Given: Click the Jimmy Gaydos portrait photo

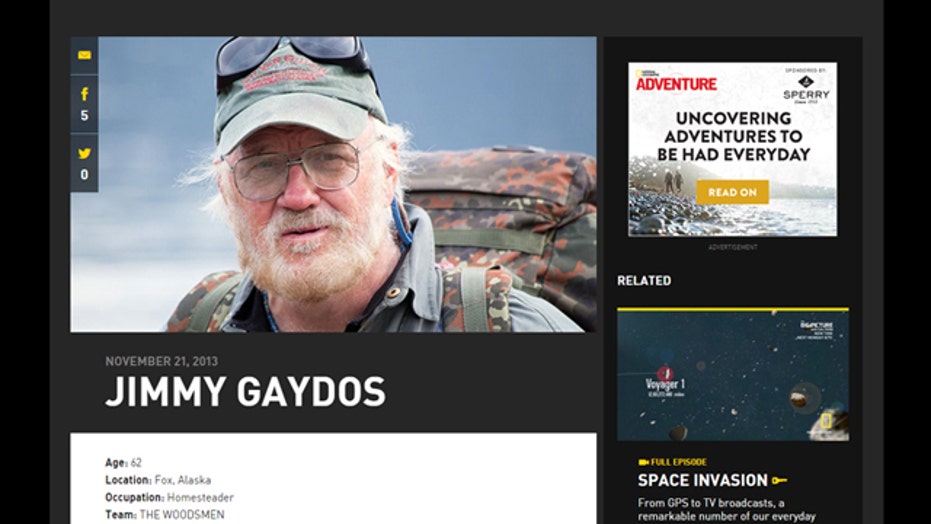Looking at the screenshot, I should click(x=333, y=184).
